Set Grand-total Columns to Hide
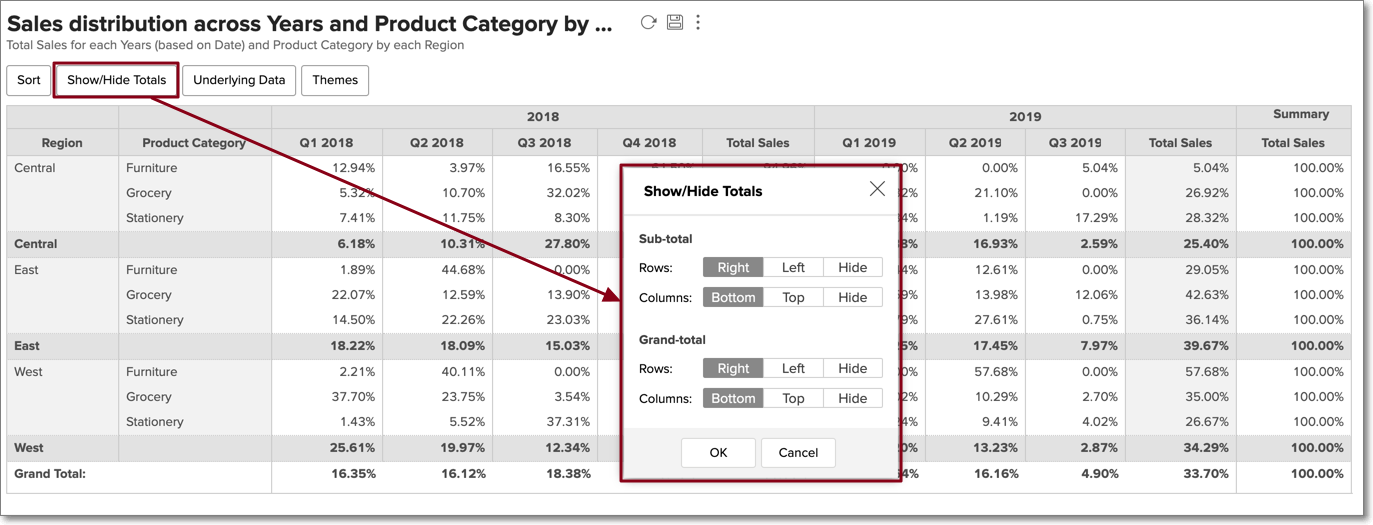The width and height of the screenshot is (1373, 525). pos(853,398)
